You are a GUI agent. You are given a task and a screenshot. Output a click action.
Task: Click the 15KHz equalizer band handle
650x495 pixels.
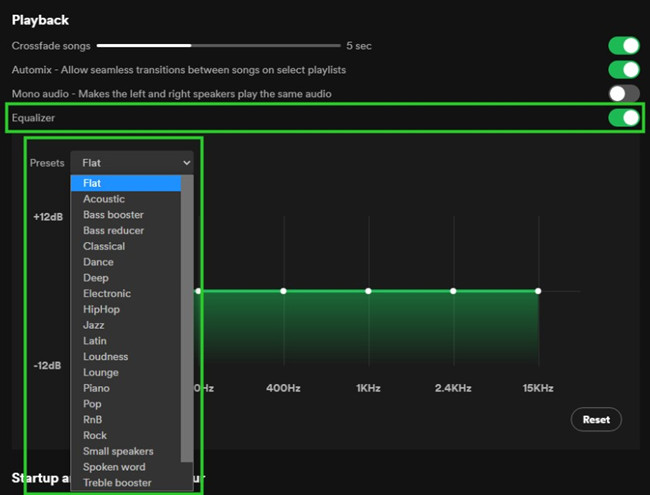[x=538, y=291]
